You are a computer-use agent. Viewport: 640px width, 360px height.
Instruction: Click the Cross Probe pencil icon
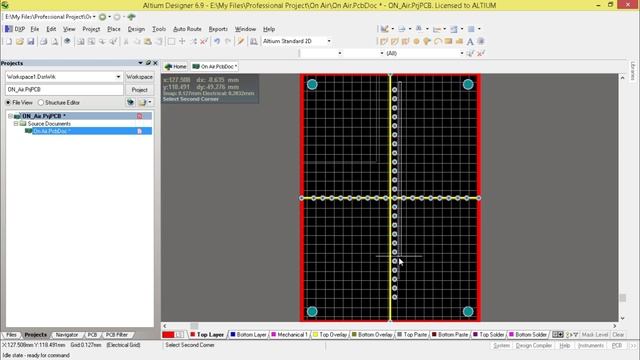(241, 41)
